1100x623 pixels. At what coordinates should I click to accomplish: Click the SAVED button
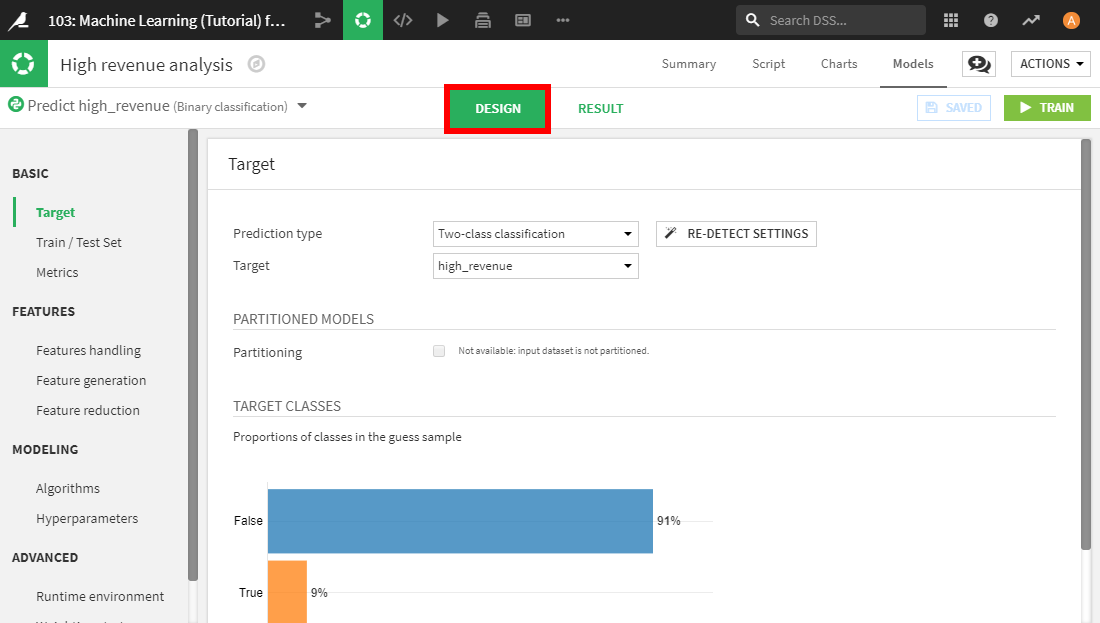953,107
